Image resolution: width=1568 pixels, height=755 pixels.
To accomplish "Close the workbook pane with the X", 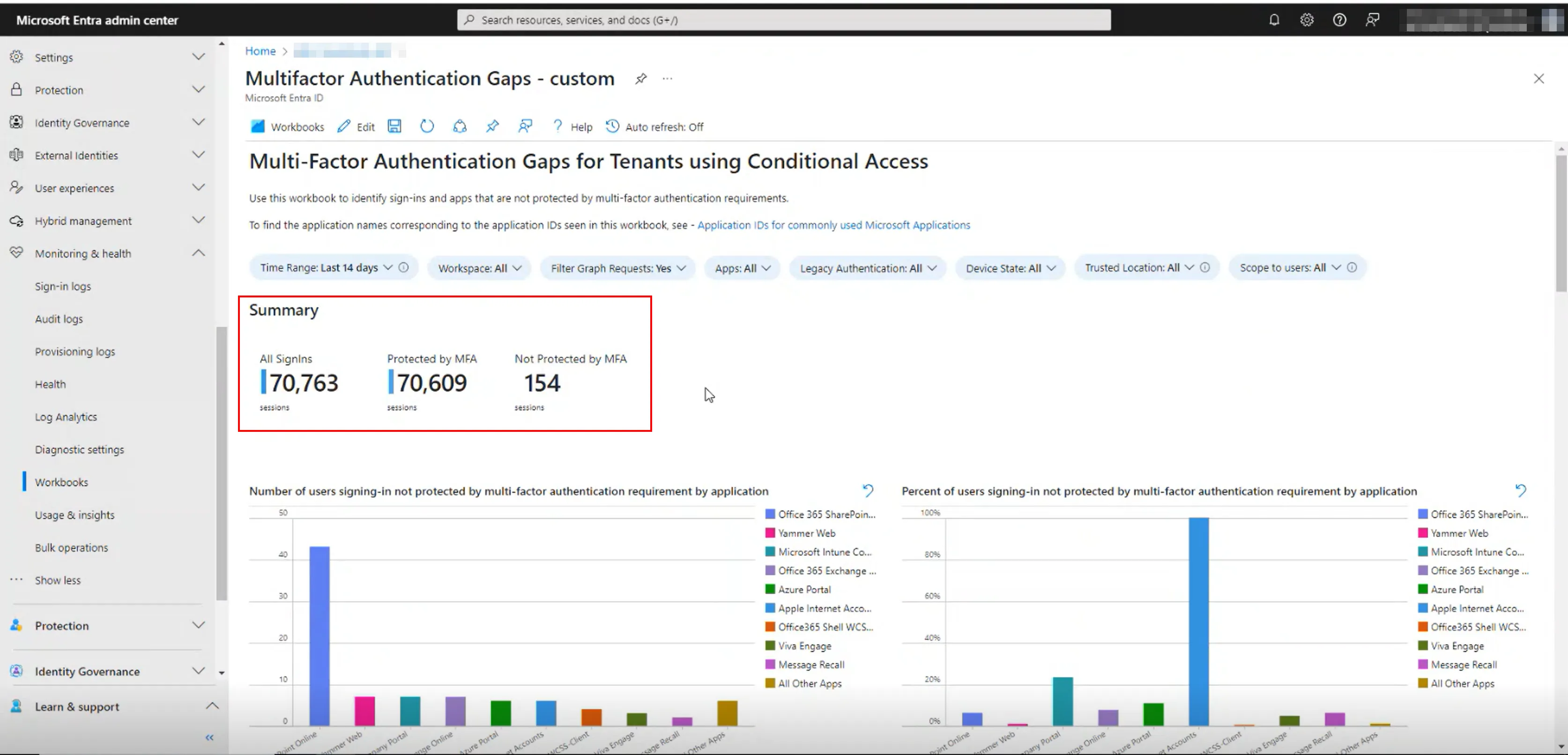I will (x=1539, y=79).
